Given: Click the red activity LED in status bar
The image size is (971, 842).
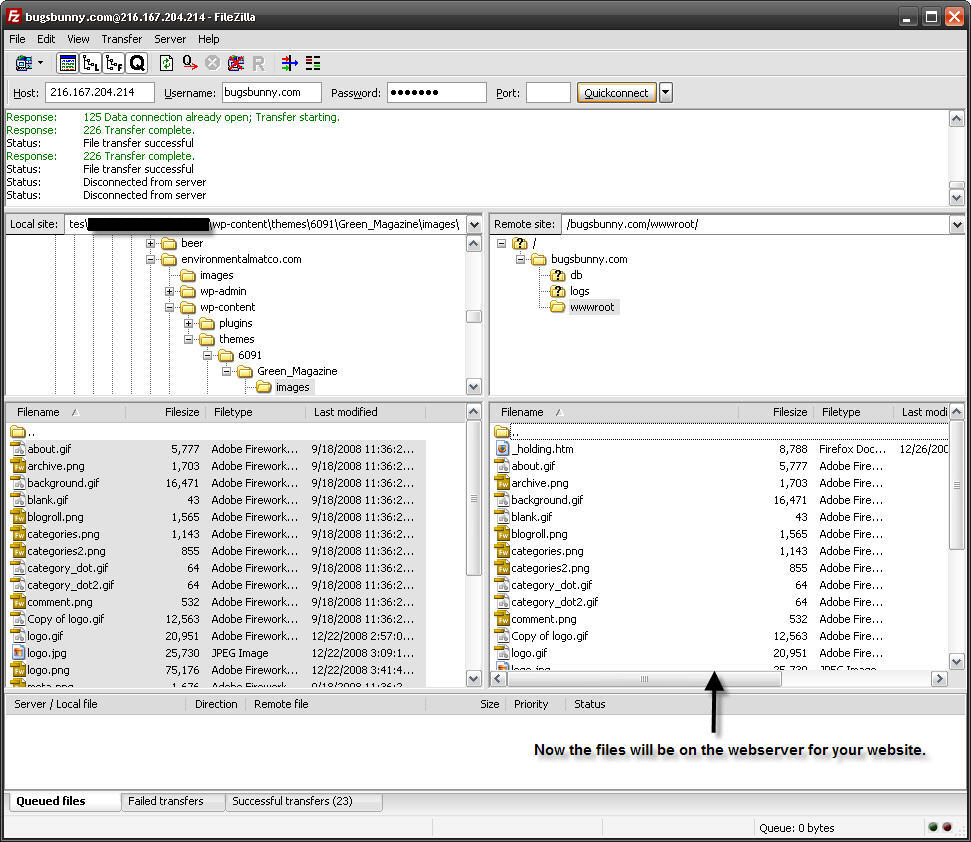Looking at the screenshot, I should coord(947,827).
